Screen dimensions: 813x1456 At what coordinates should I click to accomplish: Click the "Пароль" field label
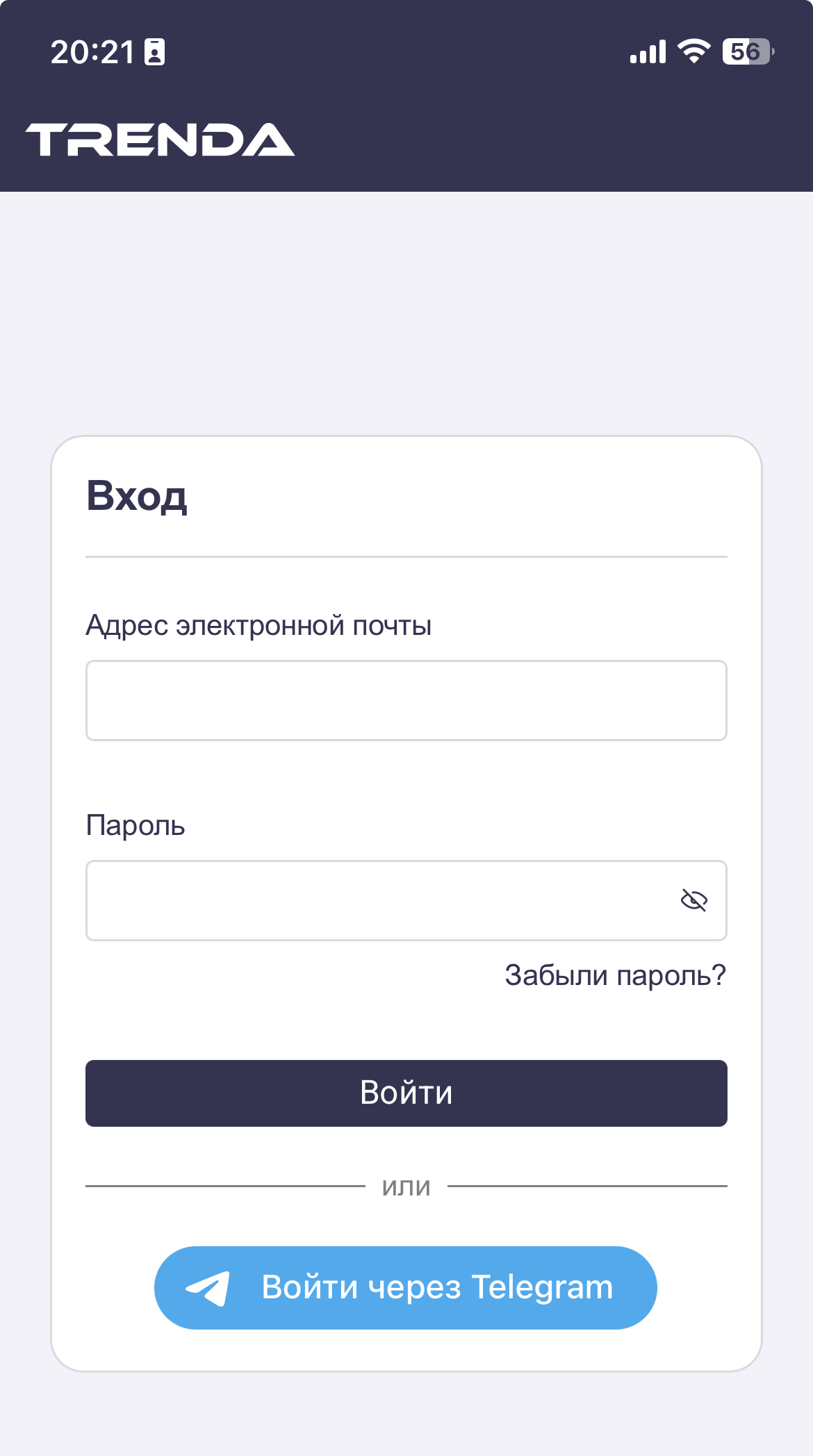135,826
